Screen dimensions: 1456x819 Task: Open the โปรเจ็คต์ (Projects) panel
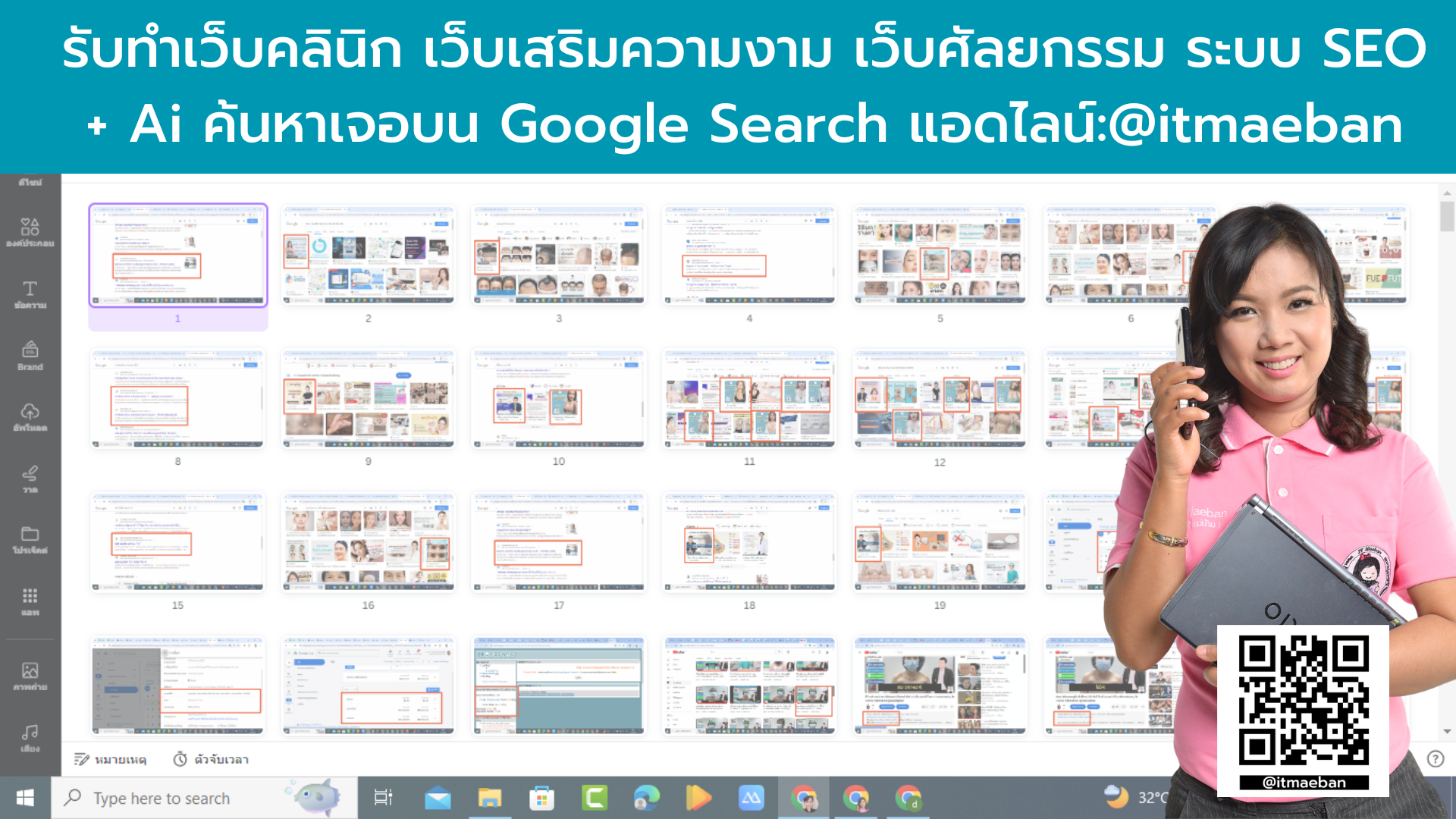click(x=29, y=540)
